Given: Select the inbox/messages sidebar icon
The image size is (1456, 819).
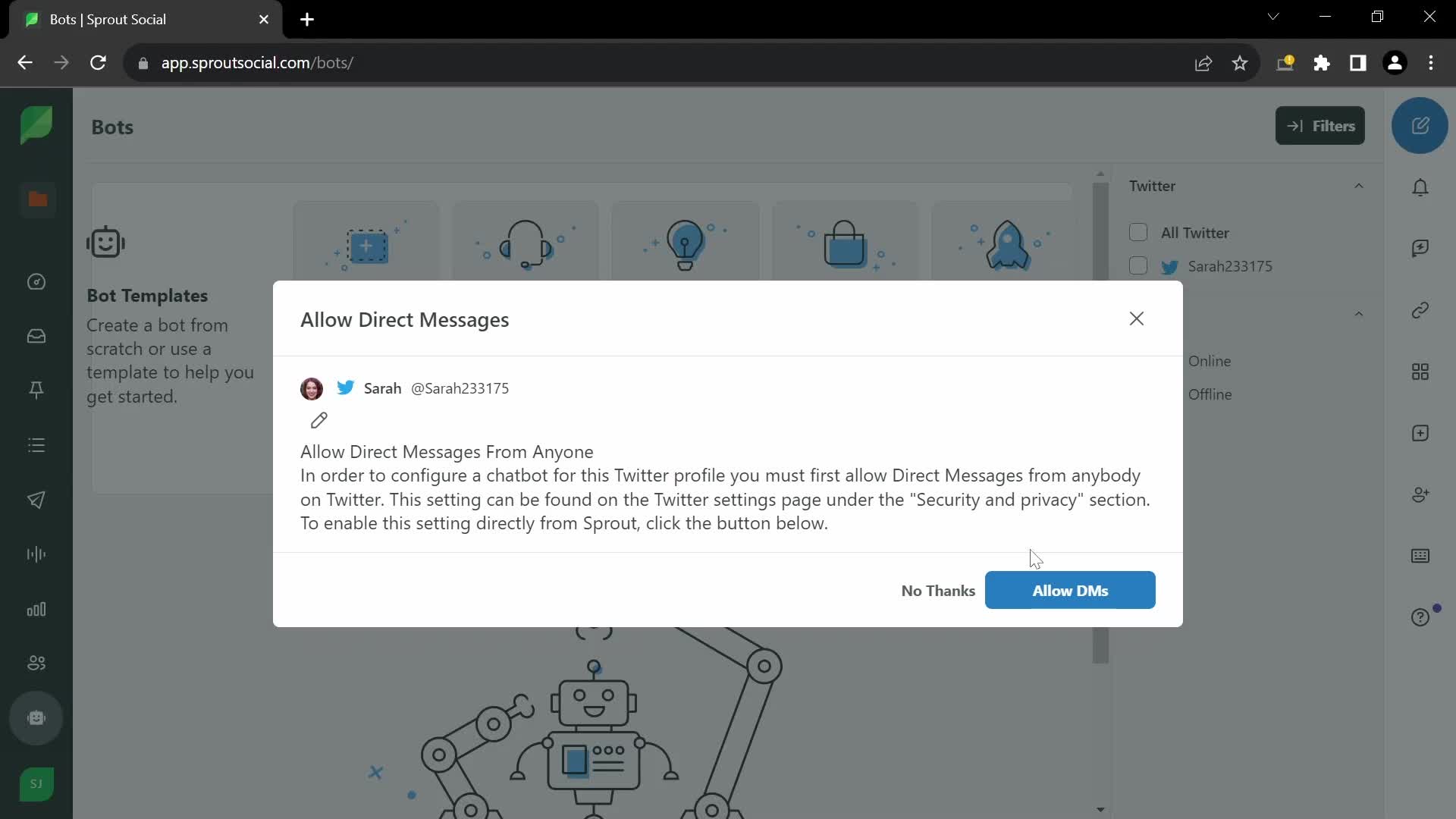Looking at the screenshot, I should [x=36, y=336].
